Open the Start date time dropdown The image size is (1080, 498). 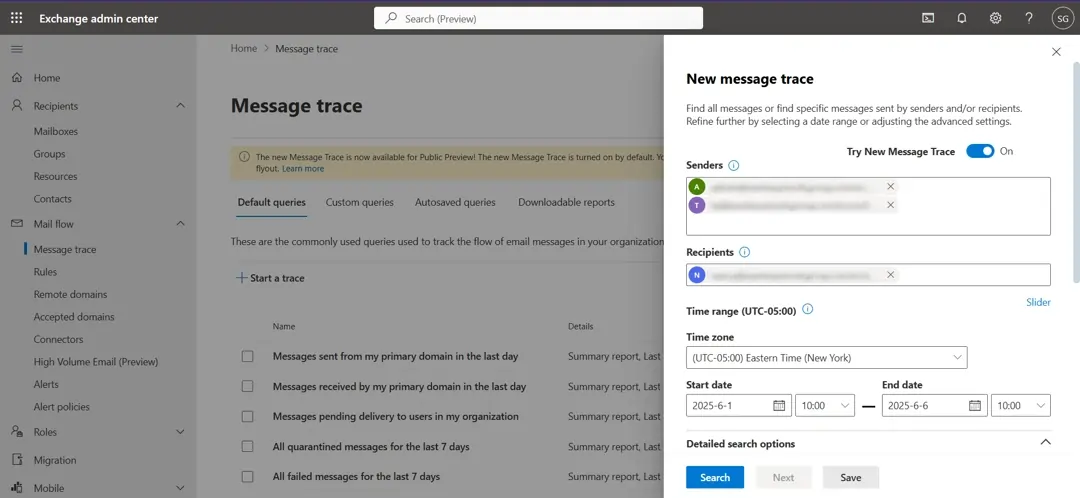click(824, 405)
